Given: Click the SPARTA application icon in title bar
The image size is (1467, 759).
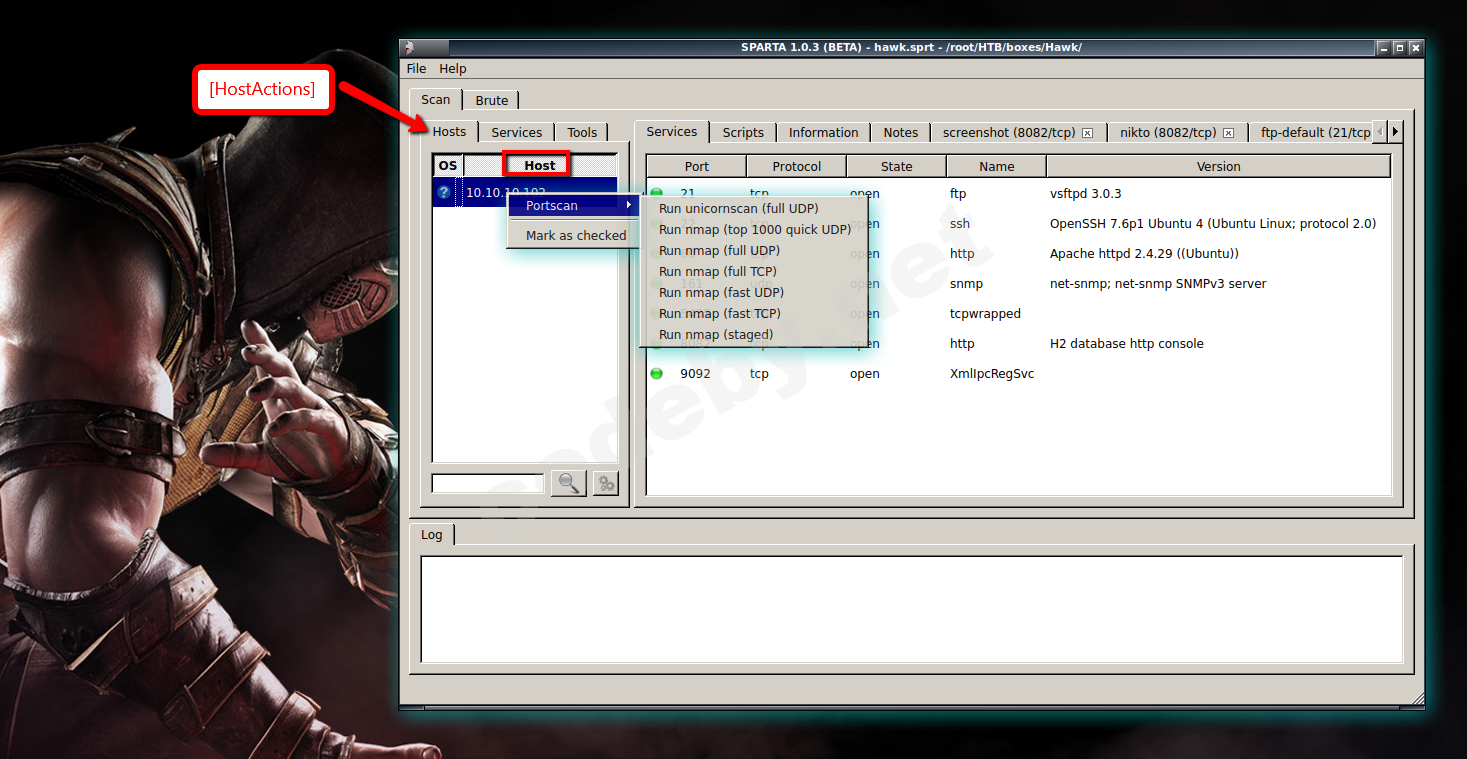Looking at the screenshot, I should tap(410, 47).
